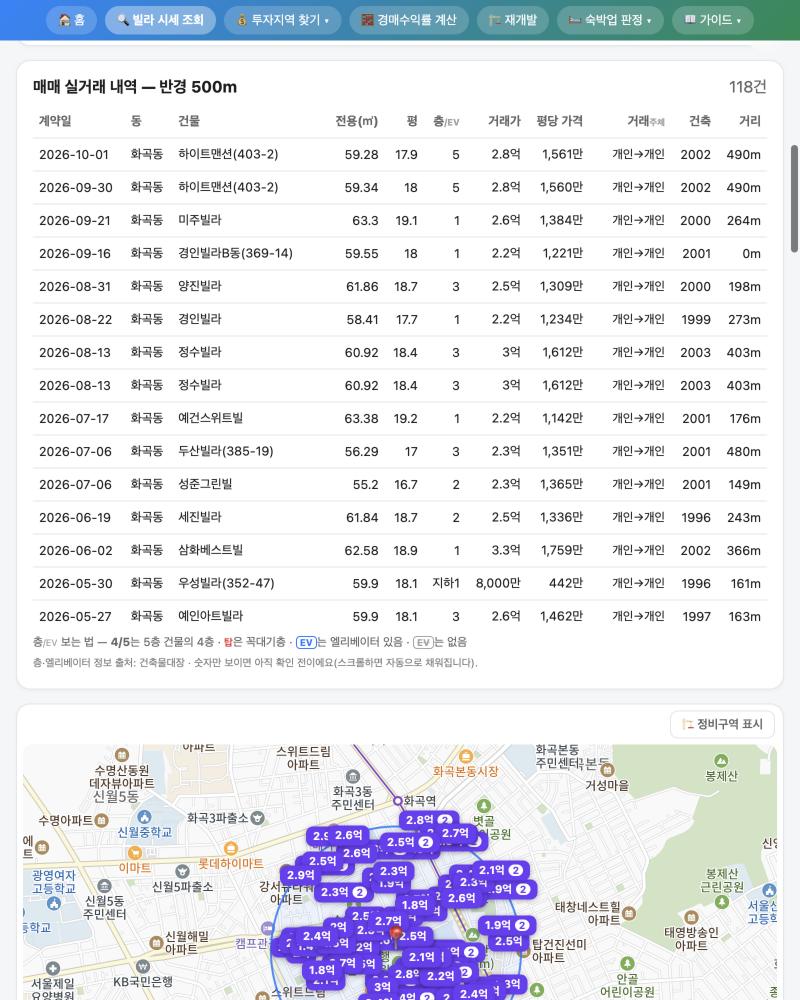This screenshot has height=1000, width=800.
Task: Expand the 숙박업 판정 dropdown menu
Action: click(x=611, y=20)
